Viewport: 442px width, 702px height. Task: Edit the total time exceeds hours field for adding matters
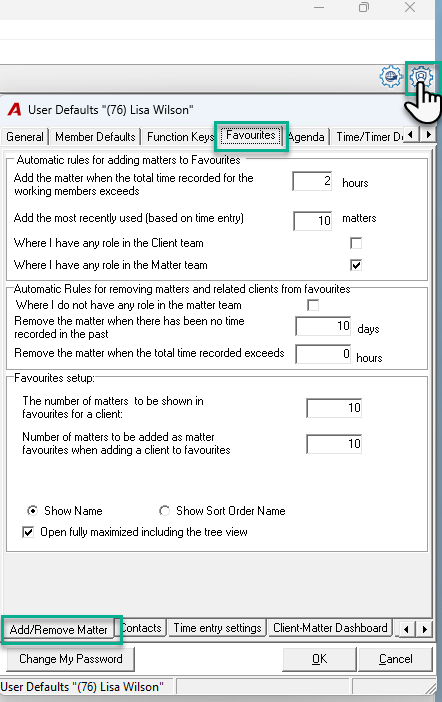point(312,181)
